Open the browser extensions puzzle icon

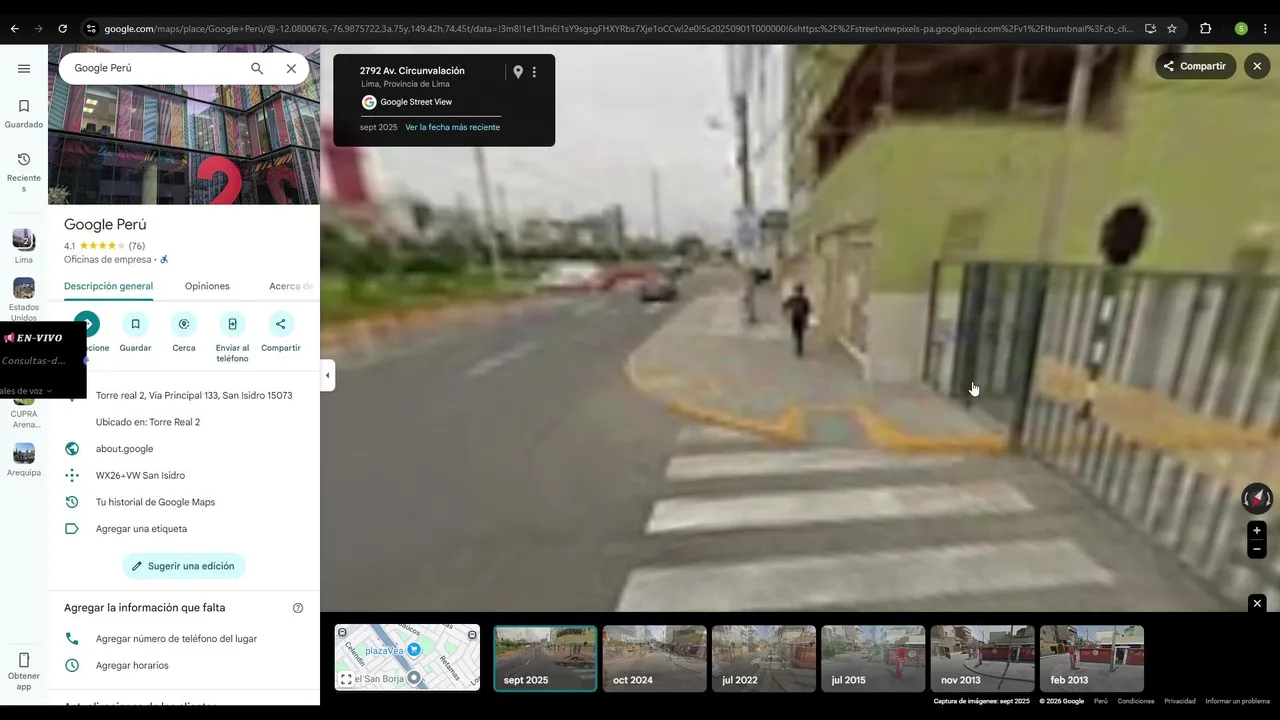coord(1205,29)
